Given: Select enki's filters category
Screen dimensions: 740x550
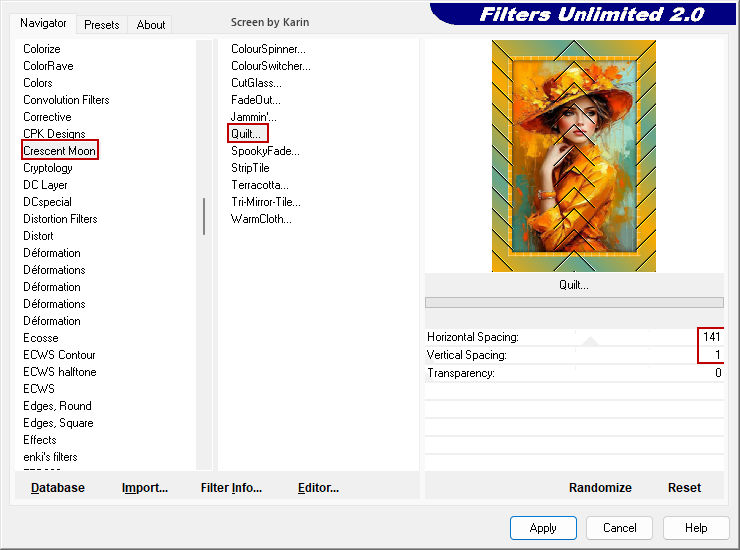Looking at the screenshot, I should tap(50, 457).
